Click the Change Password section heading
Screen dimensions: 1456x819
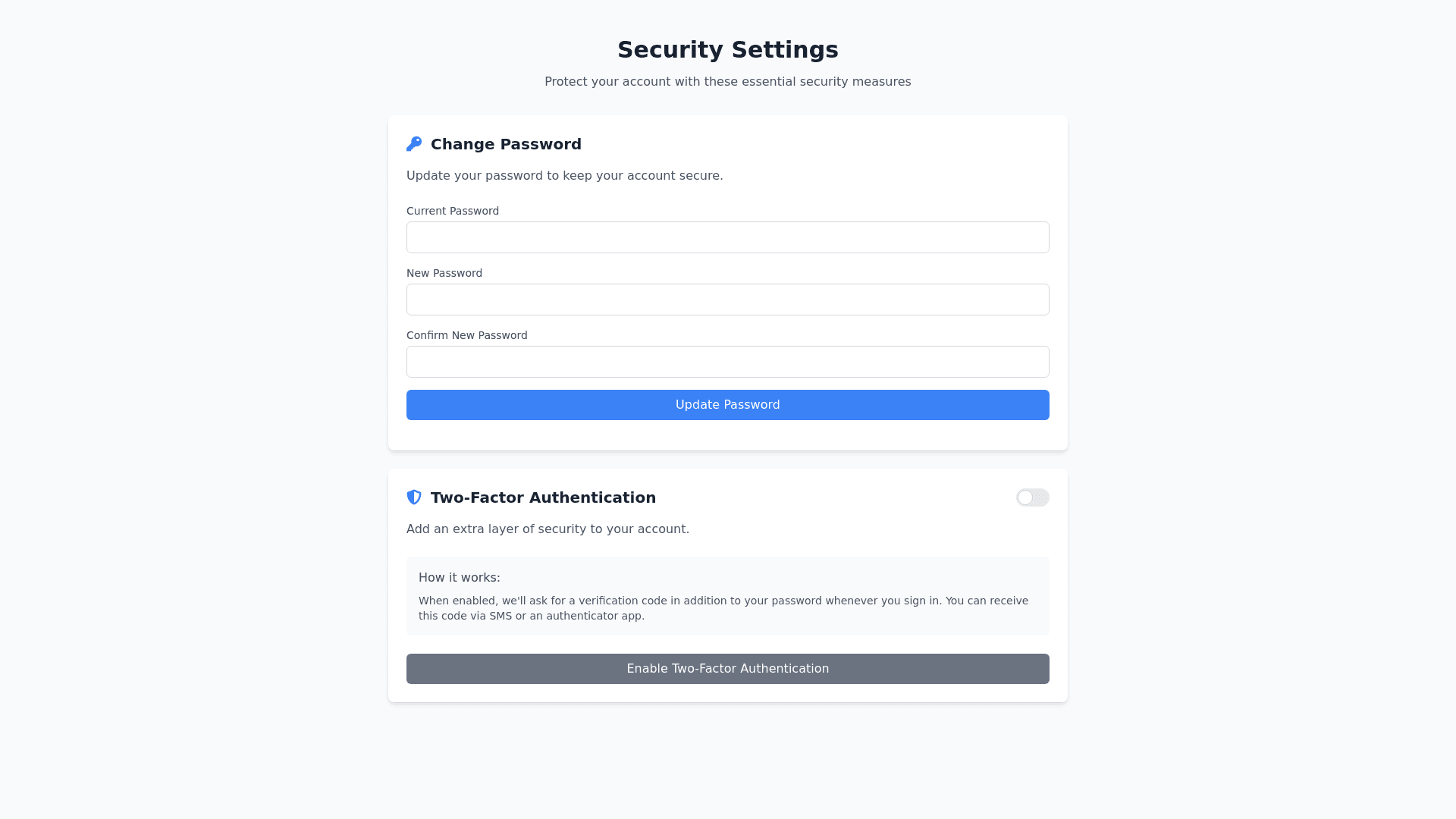coord(506,144)
